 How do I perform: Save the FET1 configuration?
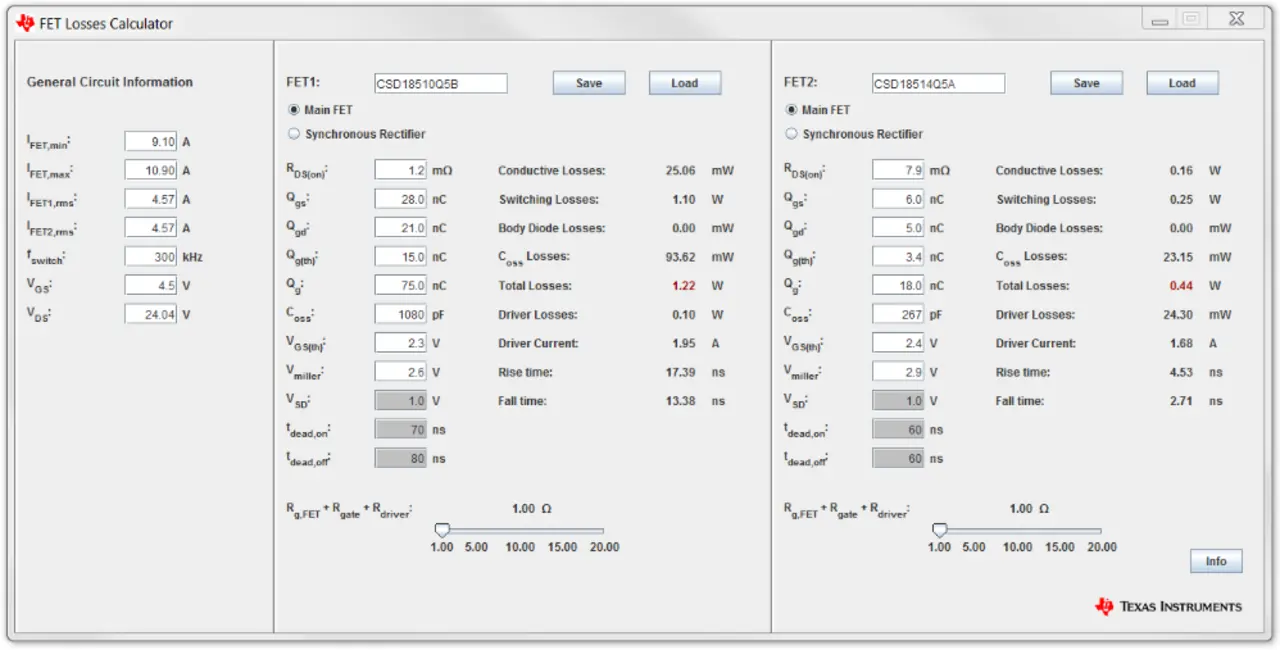click(589, 83)
